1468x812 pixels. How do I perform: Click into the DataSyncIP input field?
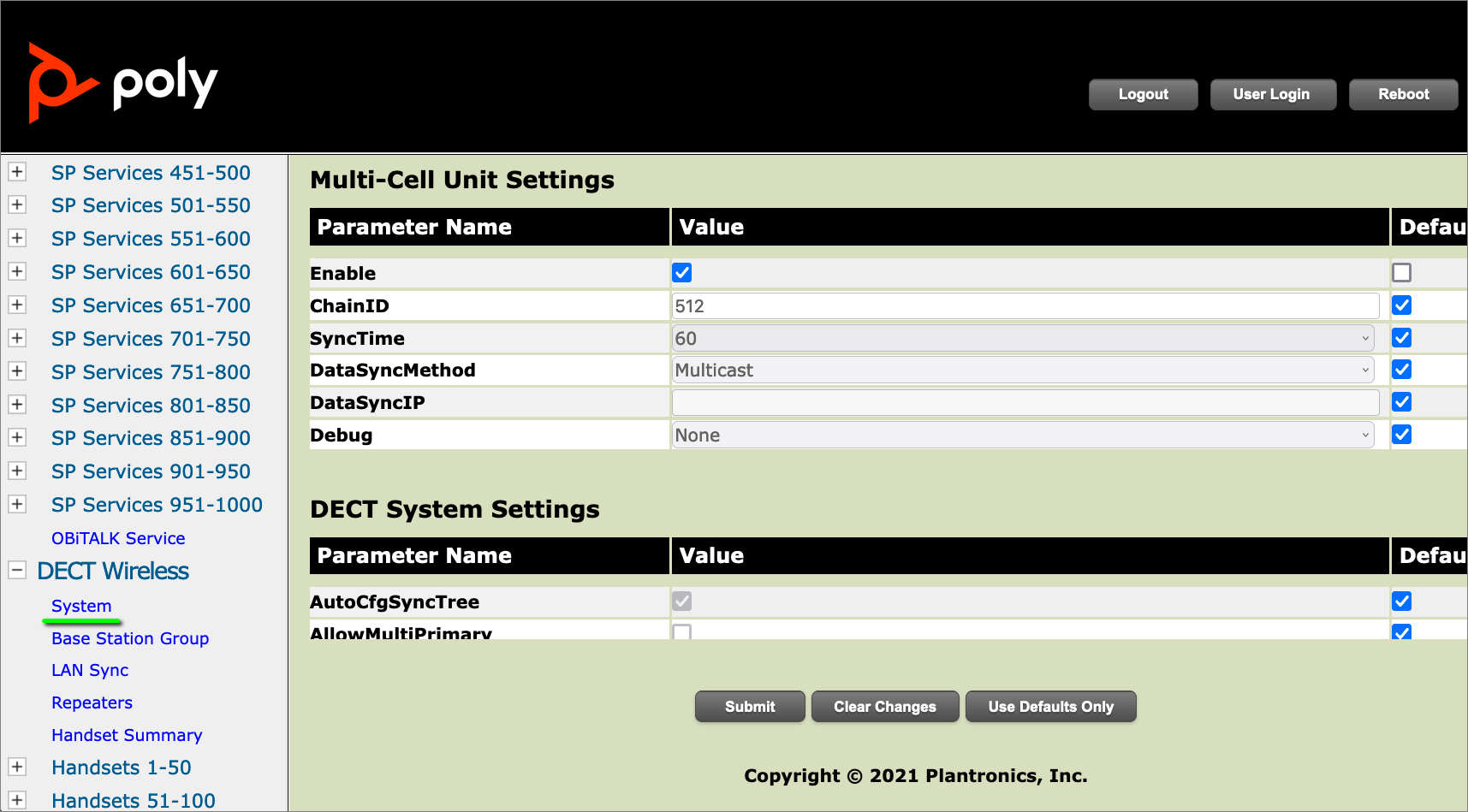(x=1025, y=402)
